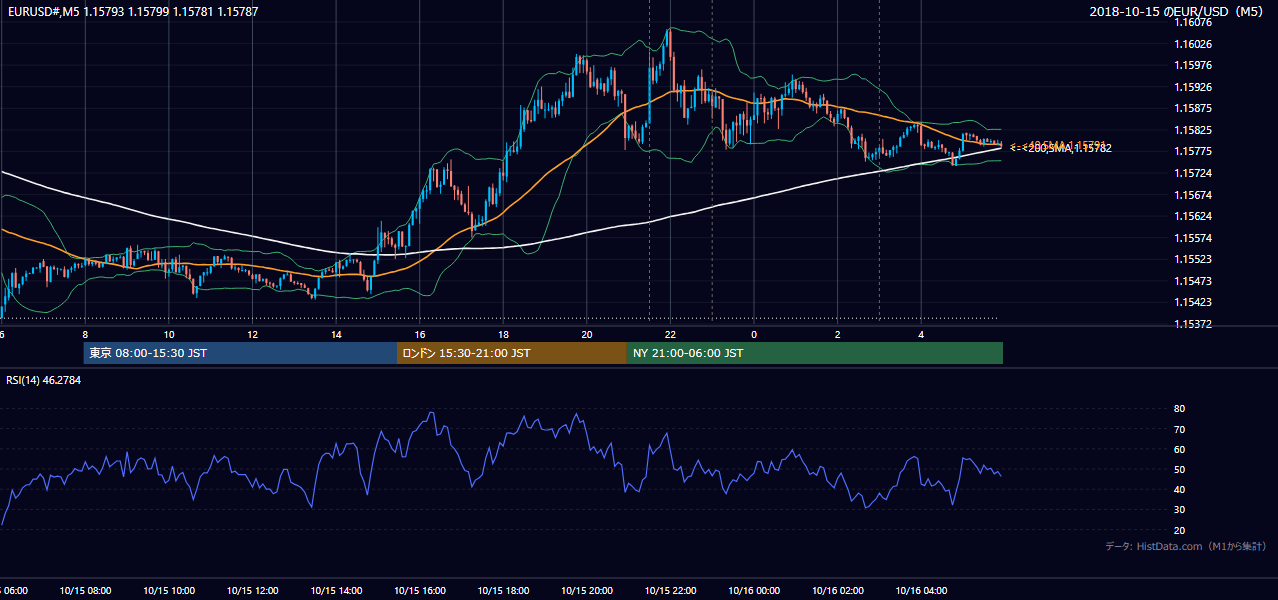1278x600 pixels.
Task: Select the ロンドン 15:30-21:00 JST session bar
Action: [x=512, y=353]
